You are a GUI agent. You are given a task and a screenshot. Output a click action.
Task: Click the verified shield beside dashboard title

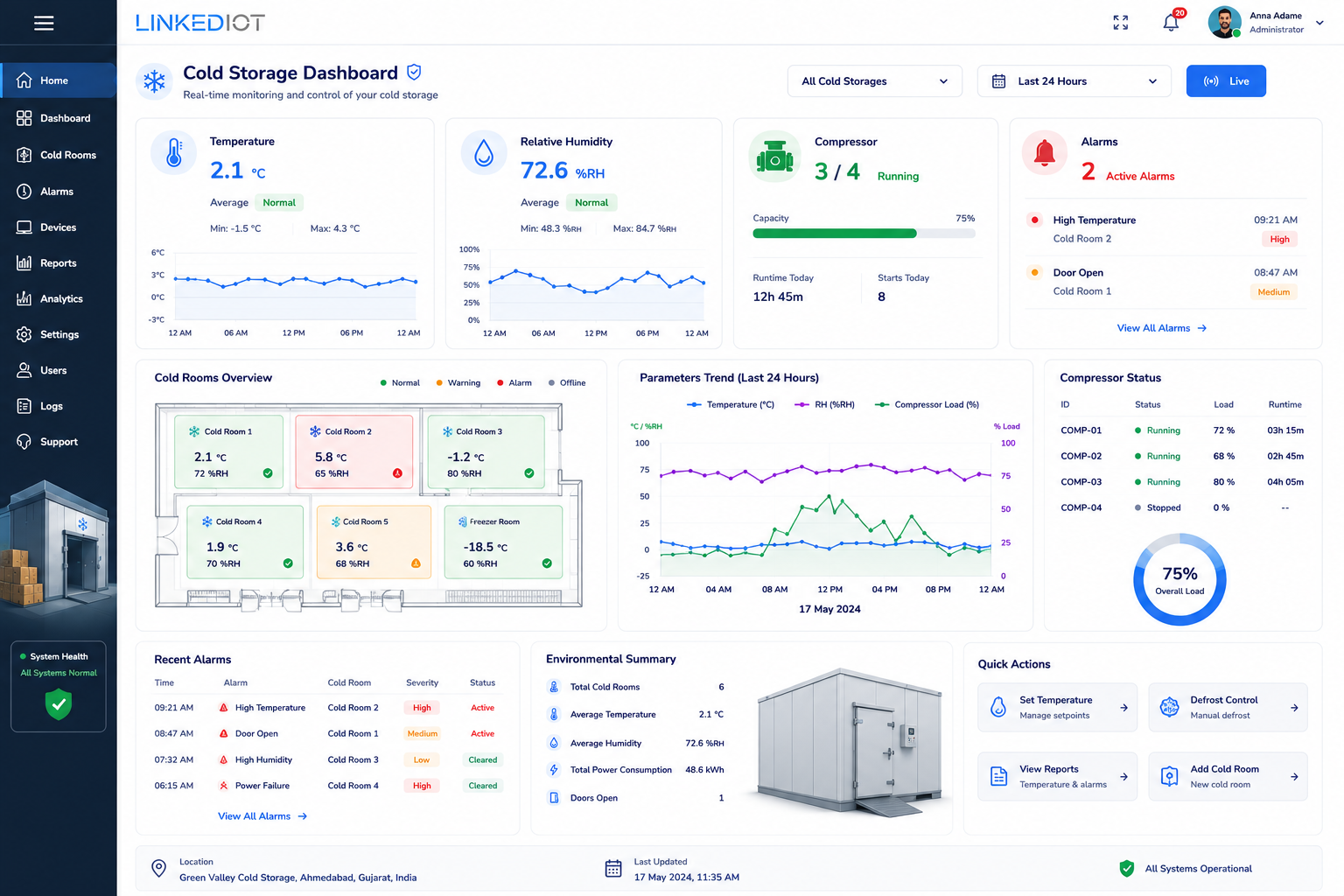415,73
